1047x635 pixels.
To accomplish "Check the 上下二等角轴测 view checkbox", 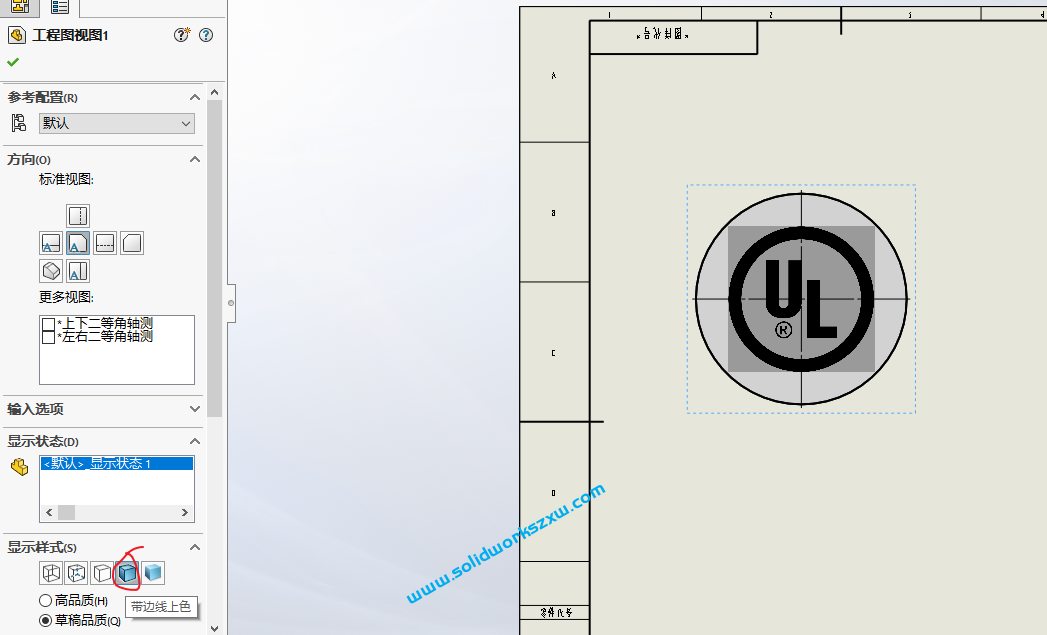I will [48, 324].
